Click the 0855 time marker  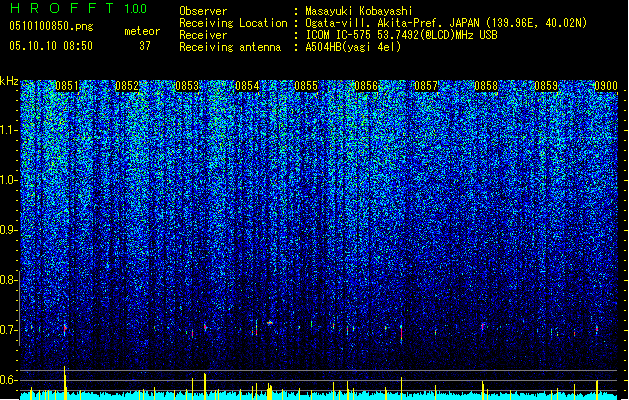[x=306, y=86]
